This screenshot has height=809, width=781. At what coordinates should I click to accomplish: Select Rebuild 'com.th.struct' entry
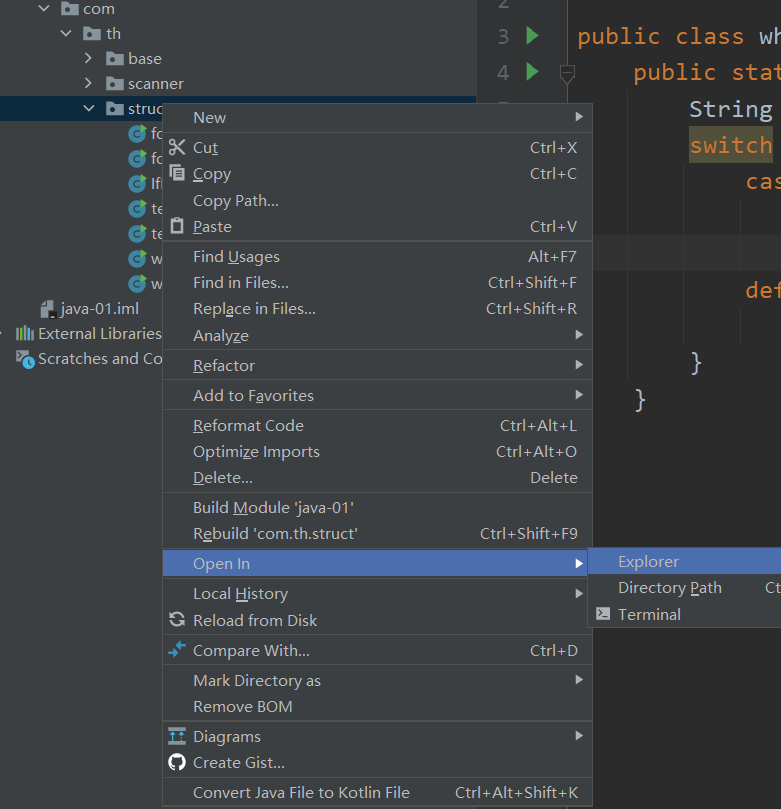pyautogui.click(x=377, y=533)
